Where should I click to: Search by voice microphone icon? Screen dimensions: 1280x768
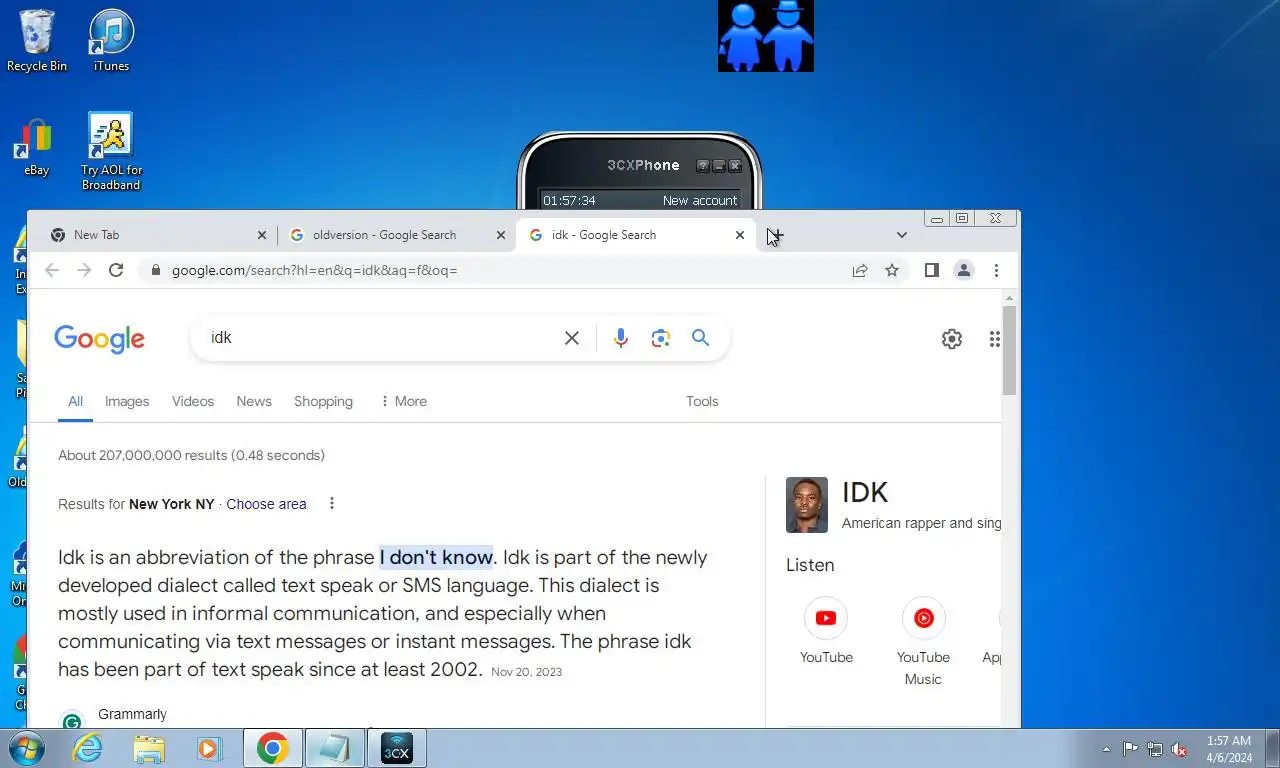pos(621,338)
